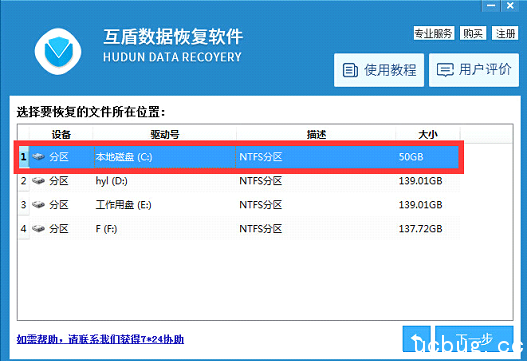Sort by the 驱动号 column header
Screen dimensions: 527x361
point(165,134)
